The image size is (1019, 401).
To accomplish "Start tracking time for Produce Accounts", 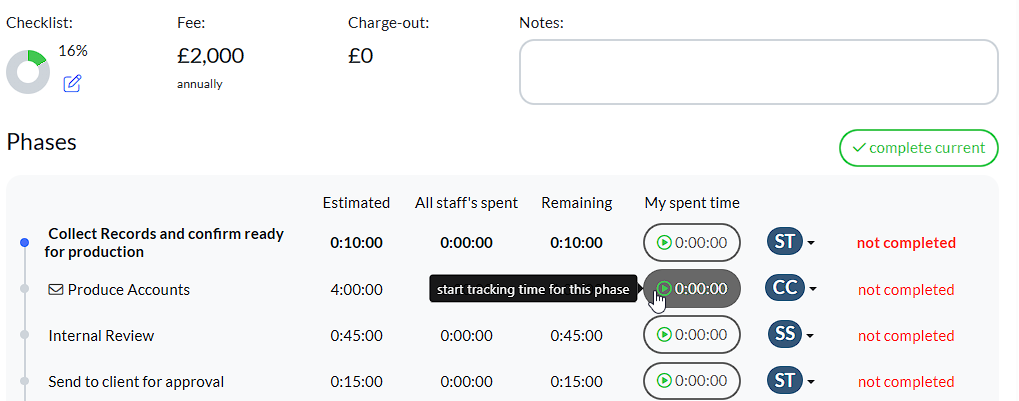I will click(x=691, y=289).
